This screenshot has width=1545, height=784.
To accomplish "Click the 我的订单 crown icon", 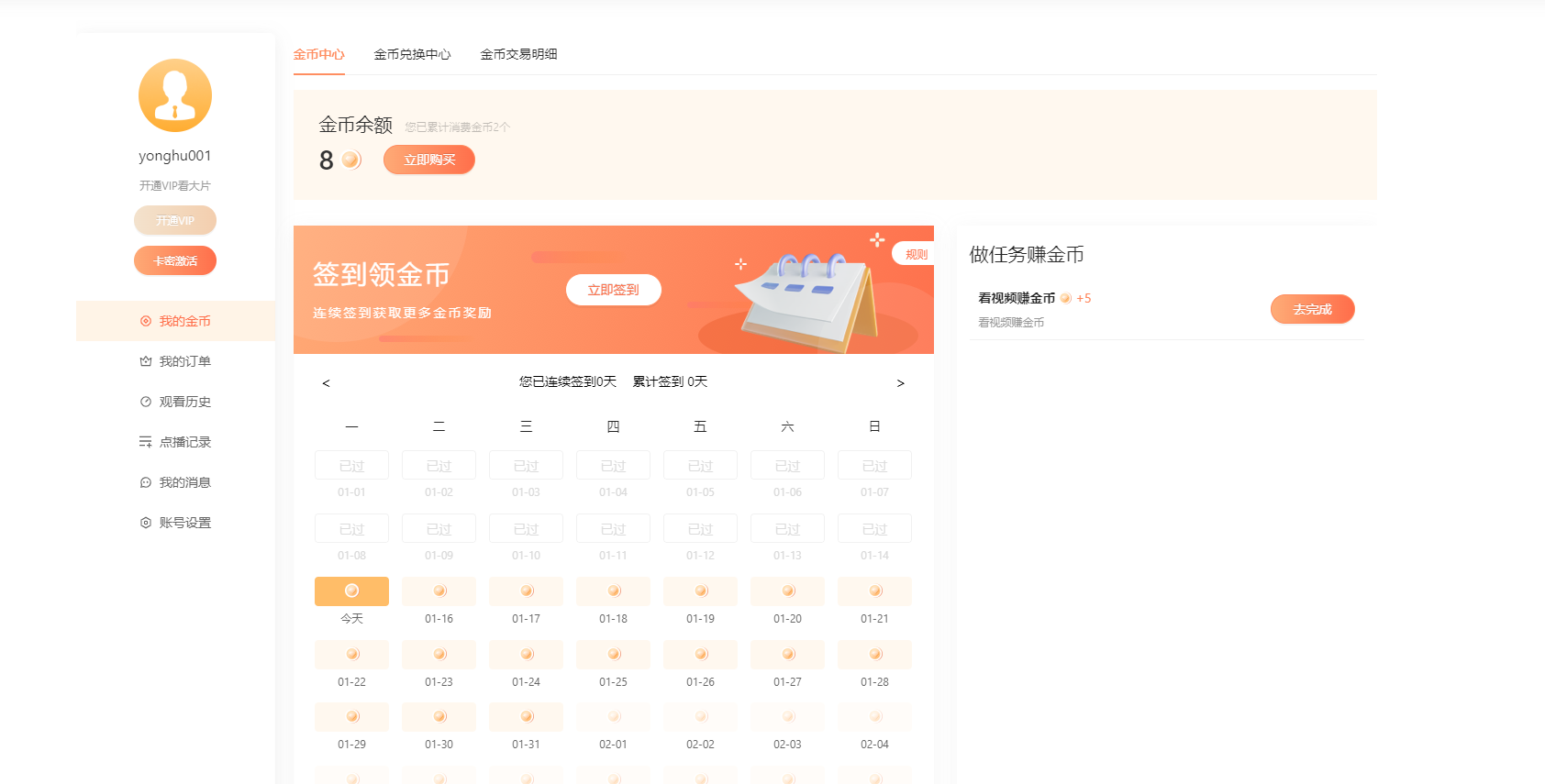I will [145, 361].
